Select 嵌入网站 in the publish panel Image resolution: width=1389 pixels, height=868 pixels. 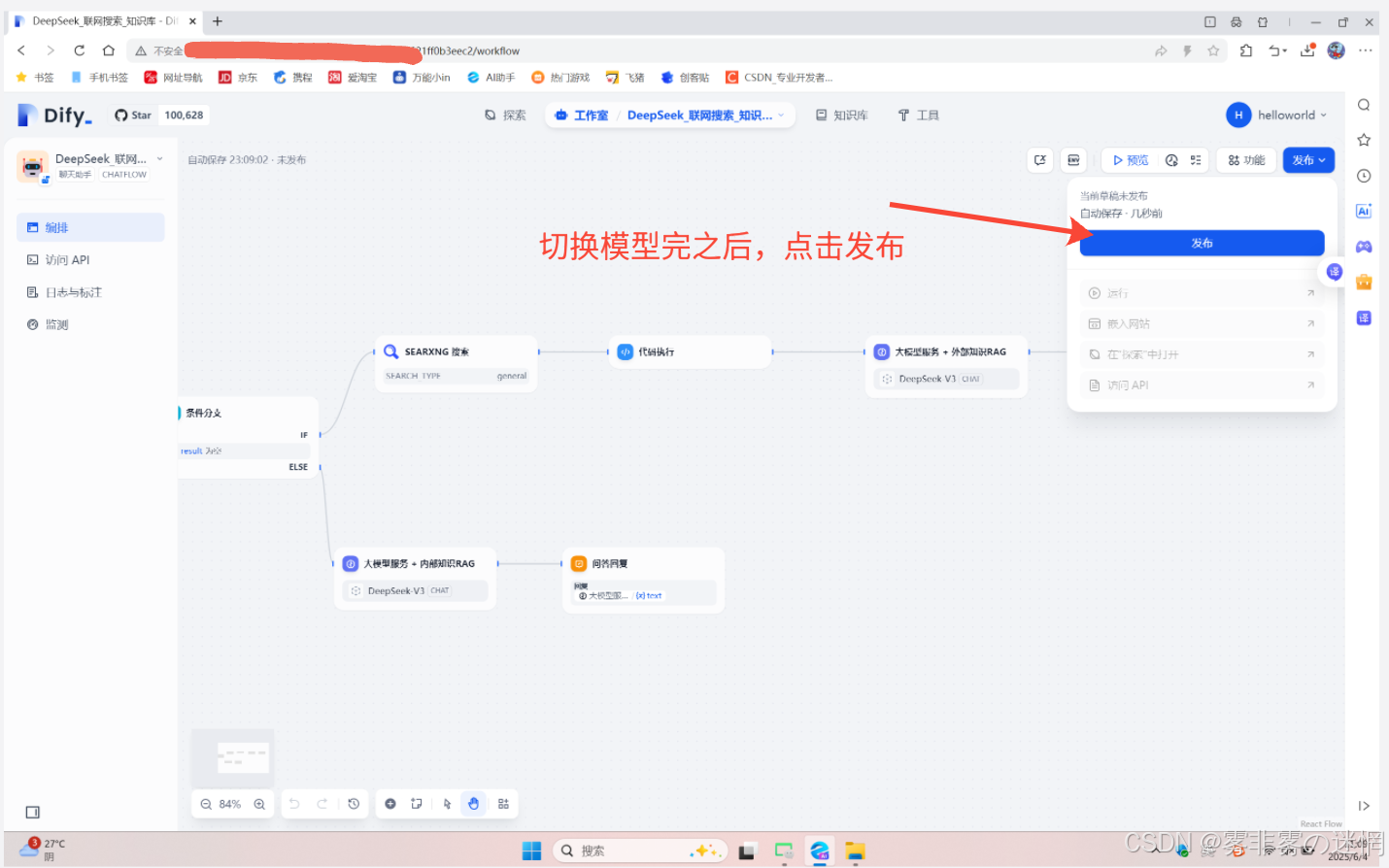pyautogui.click(x=1202, y=324)
